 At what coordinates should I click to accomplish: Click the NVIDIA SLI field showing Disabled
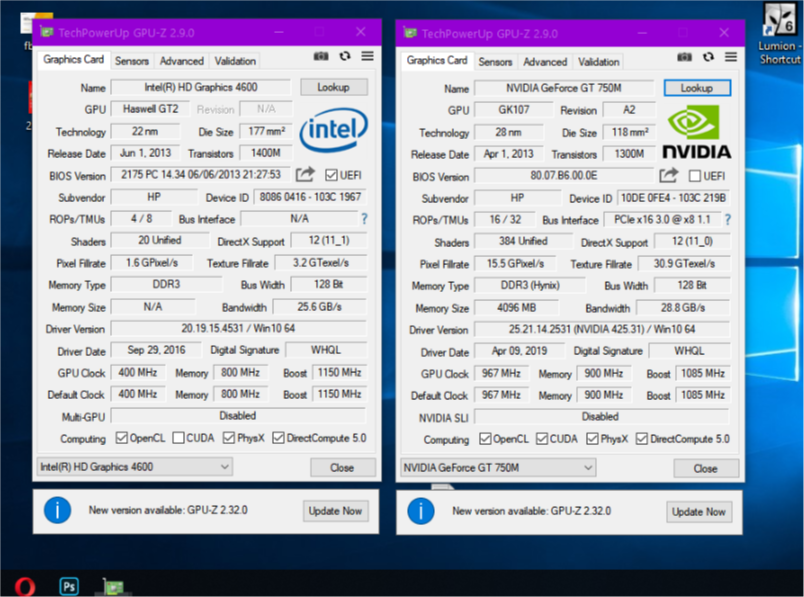point(601,416)
